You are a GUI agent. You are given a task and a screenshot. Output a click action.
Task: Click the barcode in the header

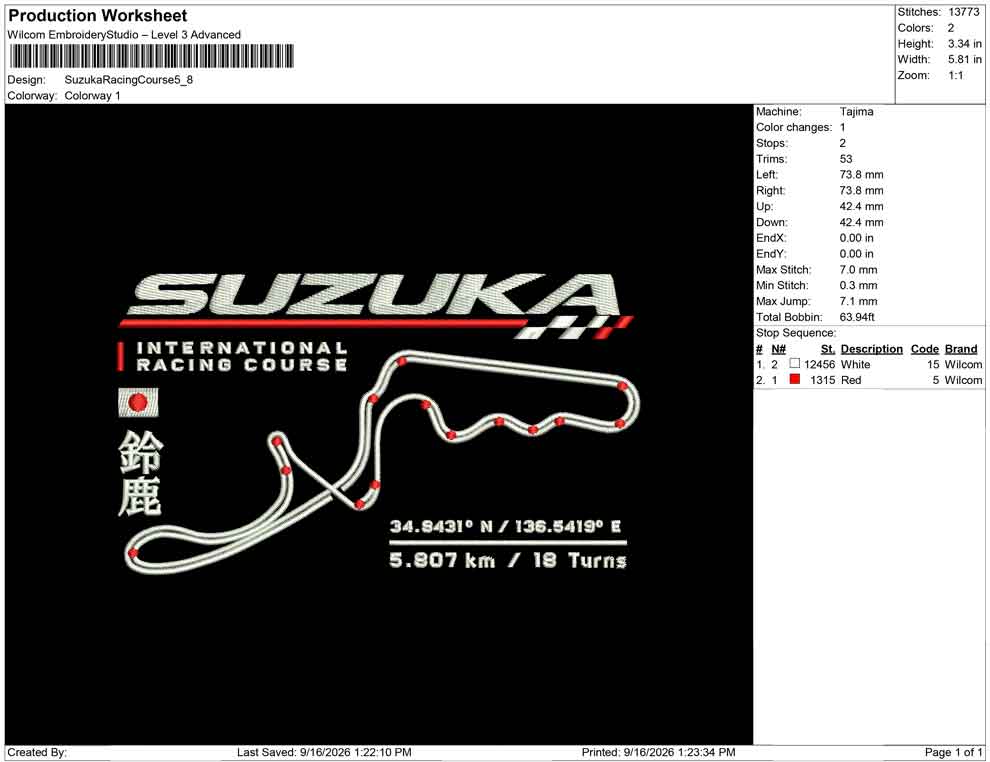pyautogui.click(x=151, y=56)
